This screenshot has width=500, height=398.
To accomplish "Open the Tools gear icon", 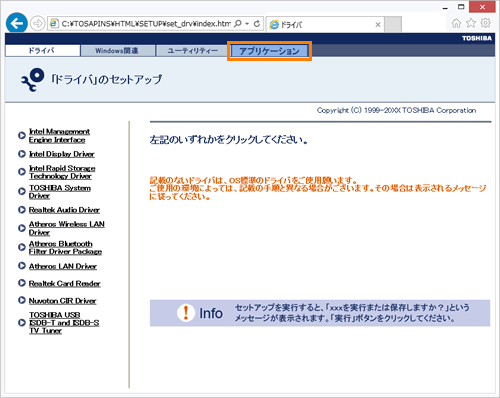I will 486,23.
